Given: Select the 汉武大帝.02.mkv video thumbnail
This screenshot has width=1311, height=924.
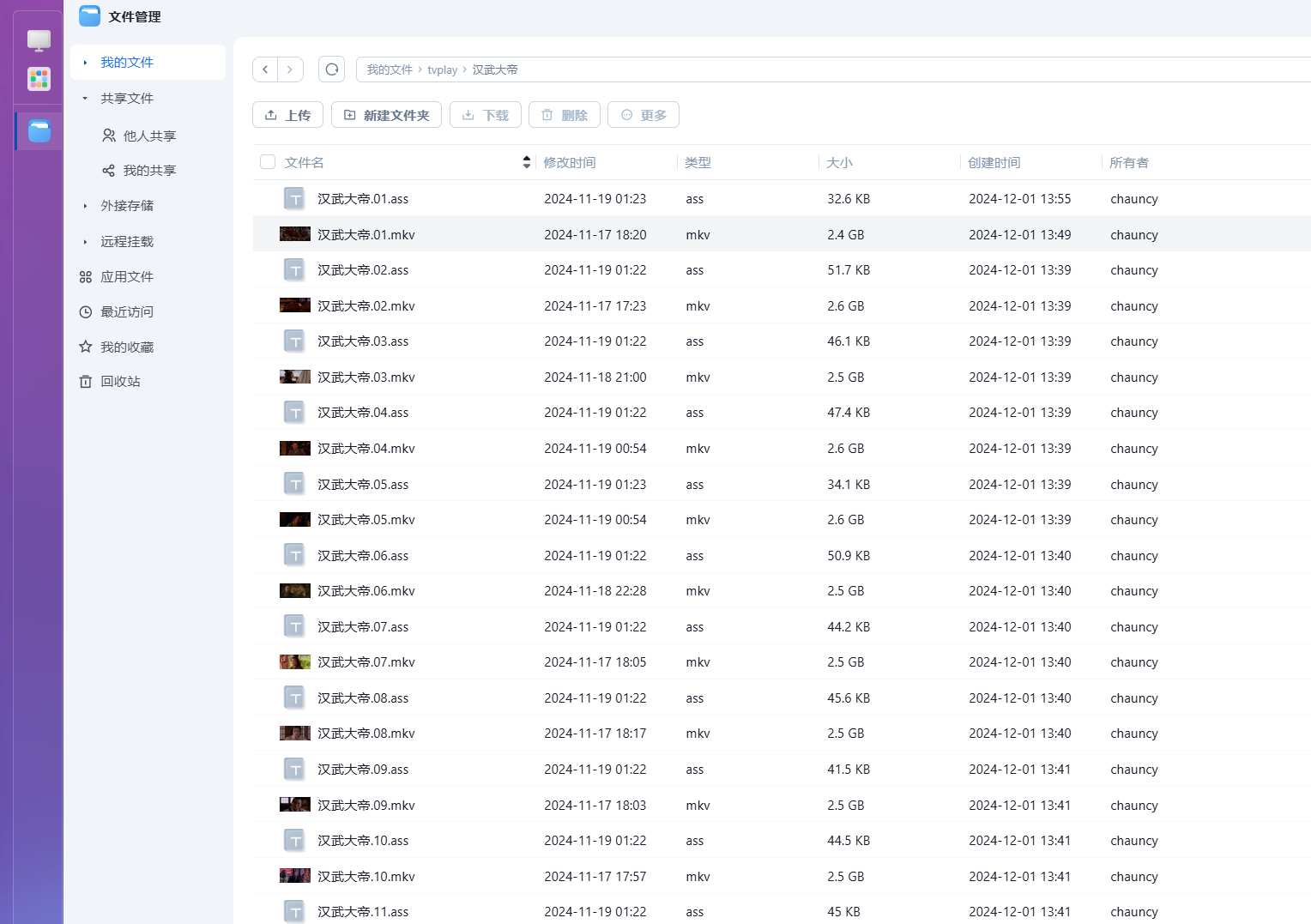Looking at the screenshot, I should click(295, 305).
